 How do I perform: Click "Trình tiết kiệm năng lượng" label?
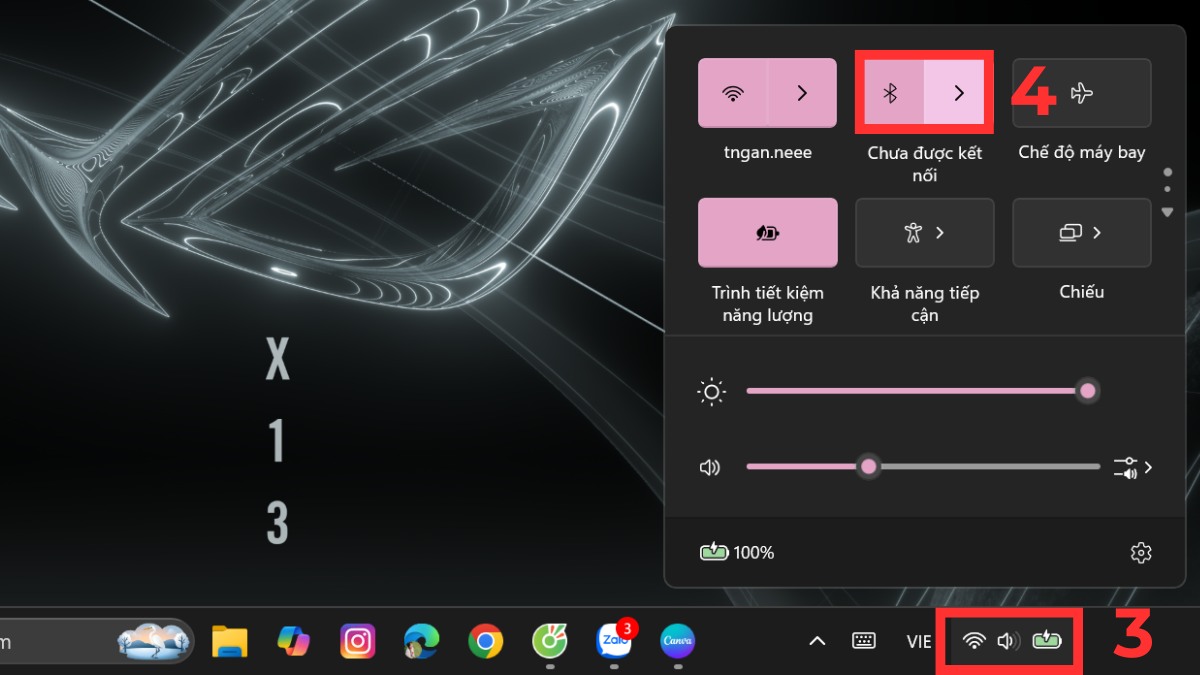tap(768, 304)
